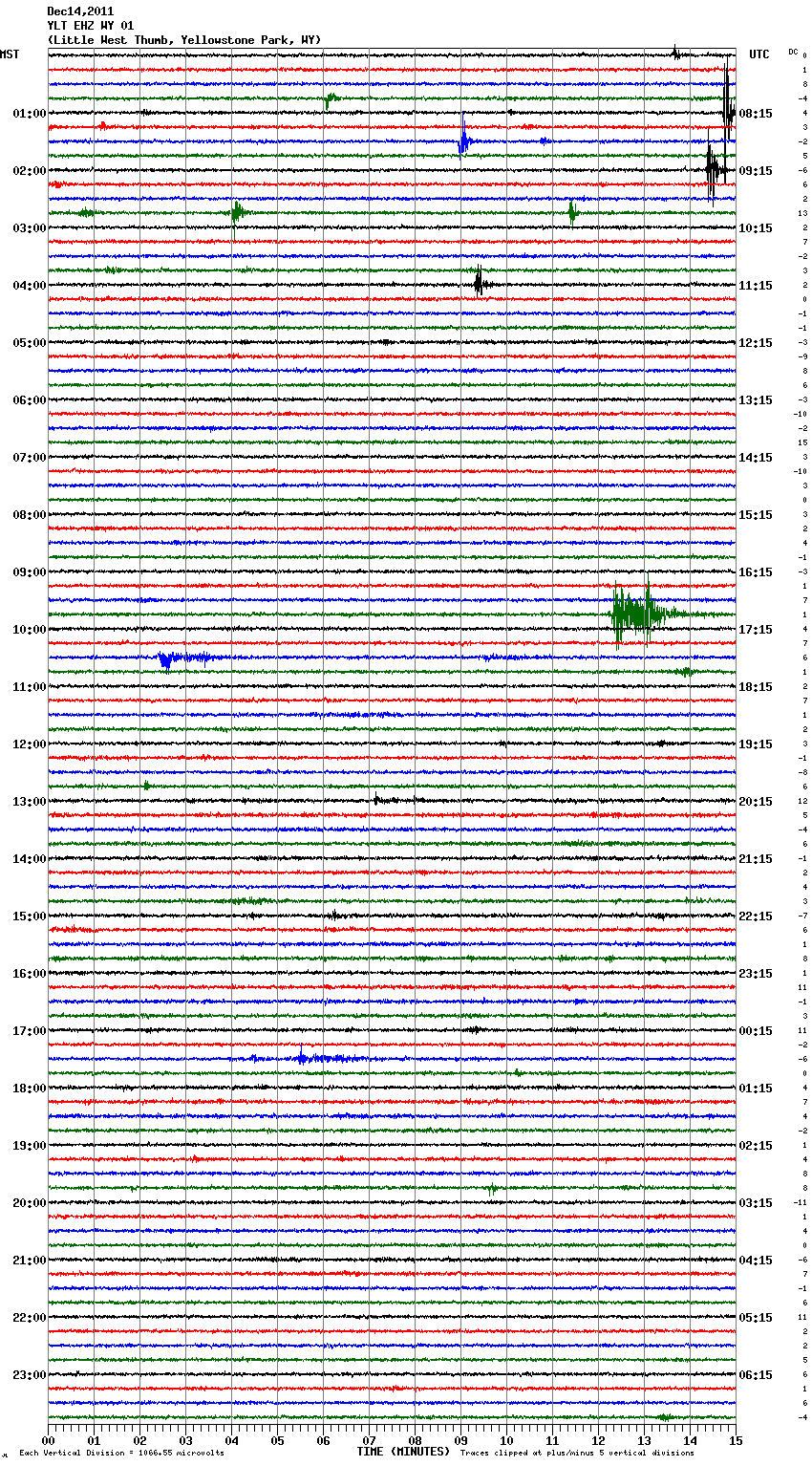Image resolution: width=812 pixels, height=1466 pixels.
Task: Click the DC column header
Action: tap(793, 52)
